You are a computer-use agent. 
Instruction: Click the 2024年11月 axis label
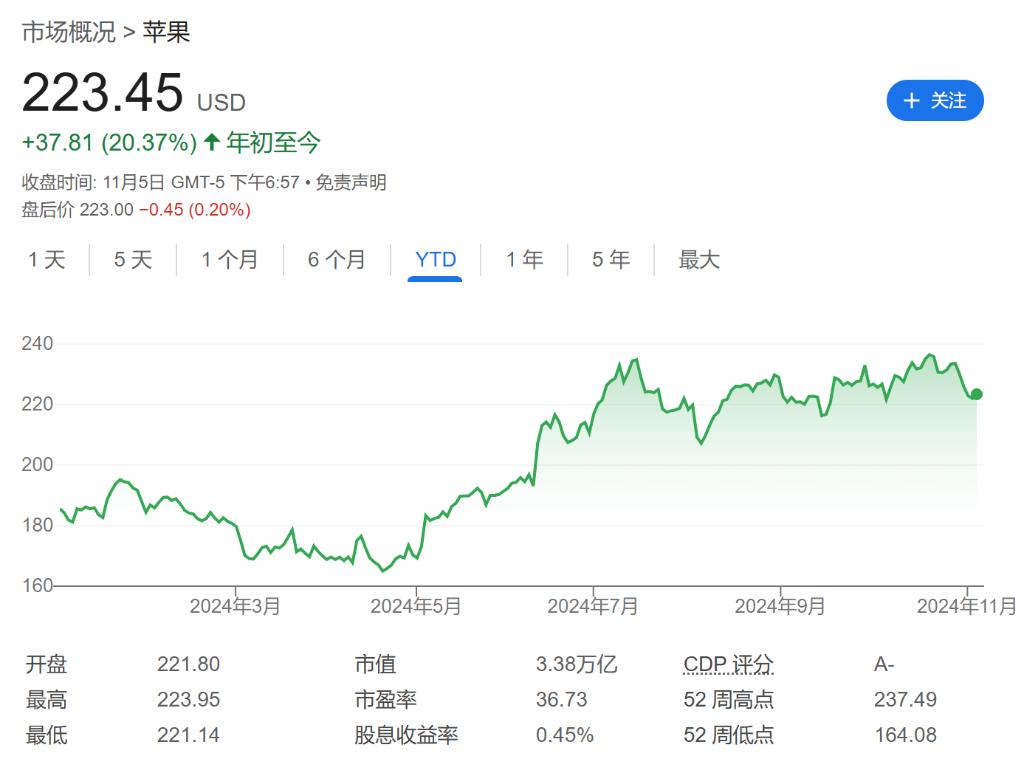tap(967, 606)
